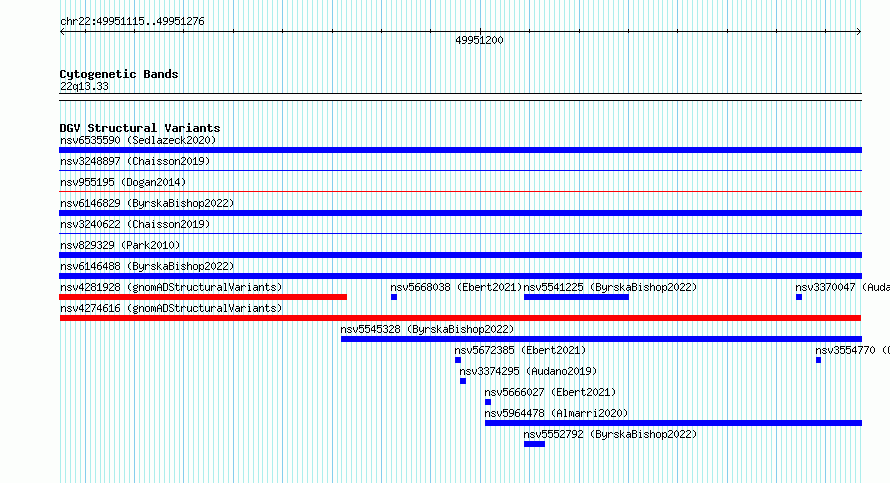Open the nsv4274616 gnomAD variant label

[171, 308]
